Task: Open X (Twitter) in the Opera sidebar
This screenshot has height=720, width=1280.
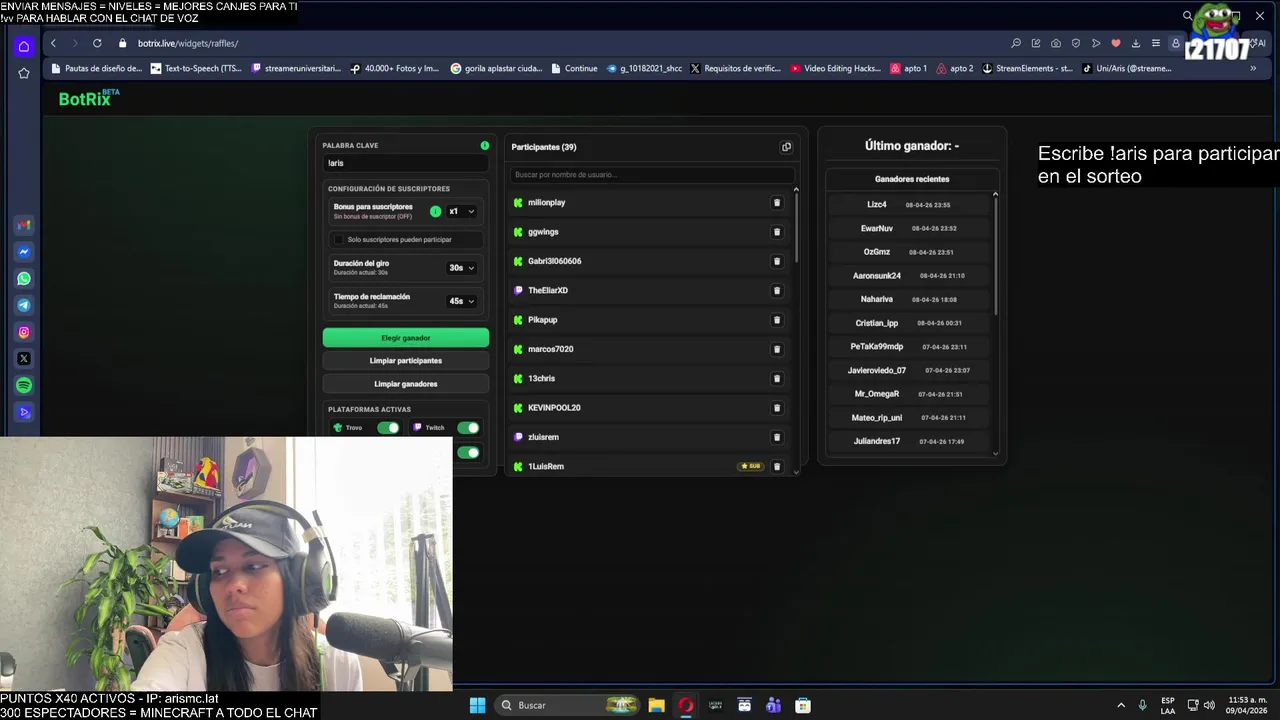Action: coord(24,358)
